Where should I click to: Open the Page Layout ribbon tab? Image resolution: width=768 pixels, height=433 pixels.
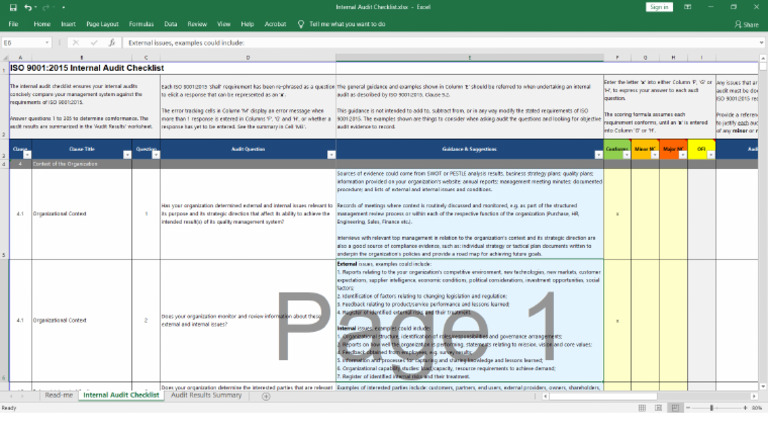pos(102,24)
